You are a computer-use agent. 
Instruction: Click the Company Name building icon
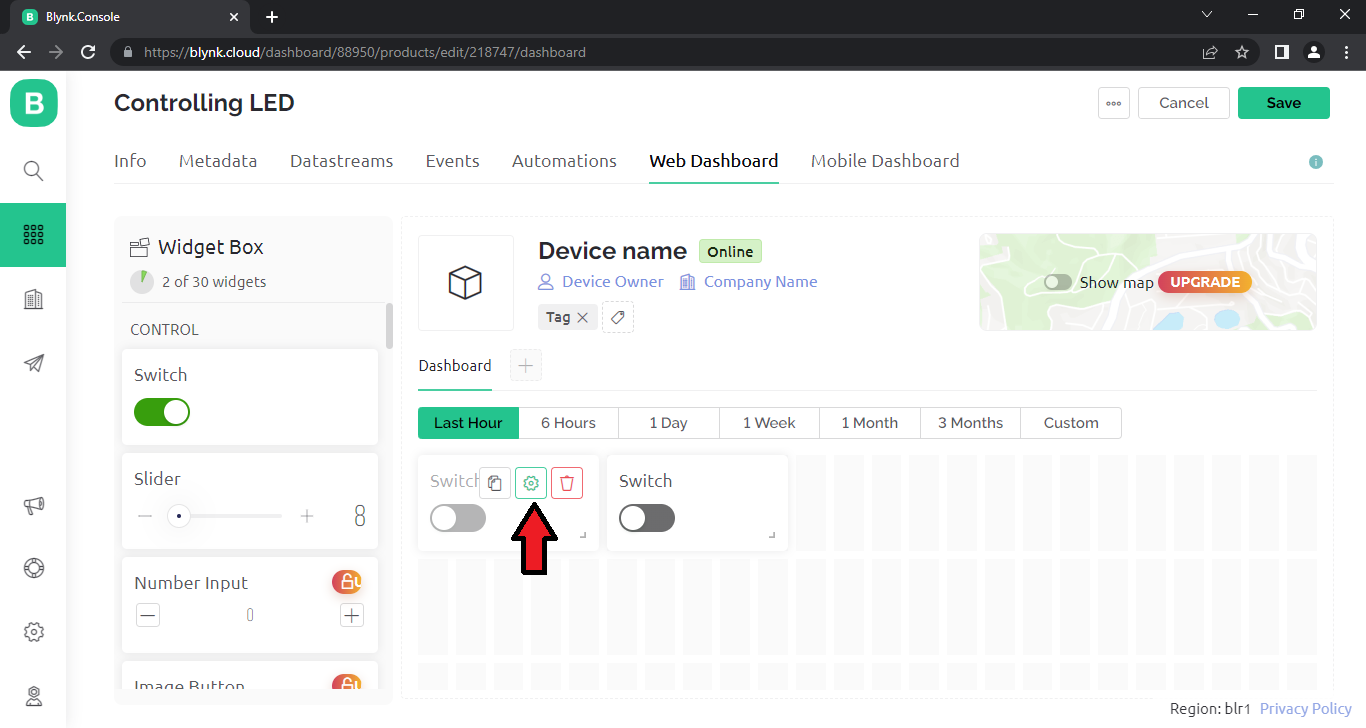[687, 282]
